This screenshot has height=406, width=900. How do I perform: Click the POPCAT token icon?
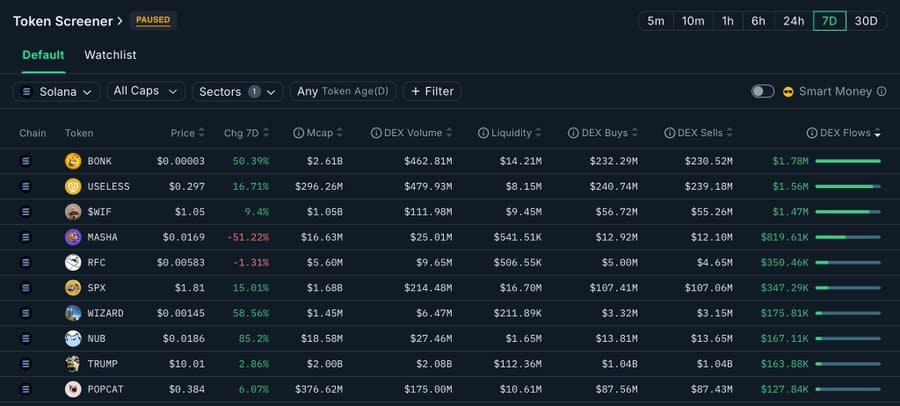coord(73,389)
